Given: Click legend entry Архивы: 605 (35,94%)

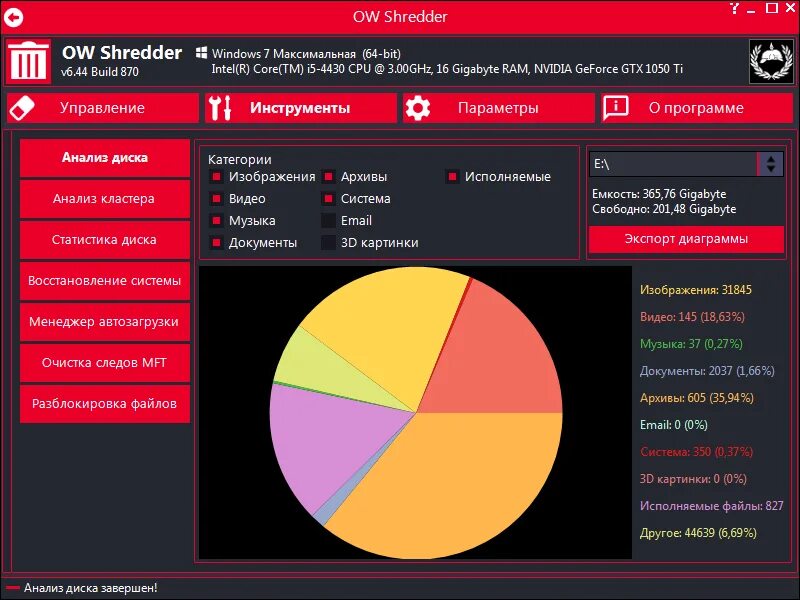Looking at the screenshot, I should pos(696,398).
